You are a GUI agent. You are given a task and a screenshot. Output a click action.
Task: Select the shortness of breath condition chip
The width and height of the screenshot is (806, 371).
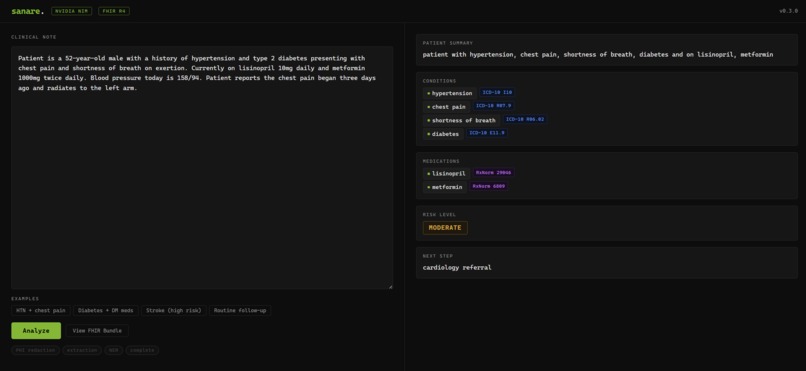coord(461,120)
